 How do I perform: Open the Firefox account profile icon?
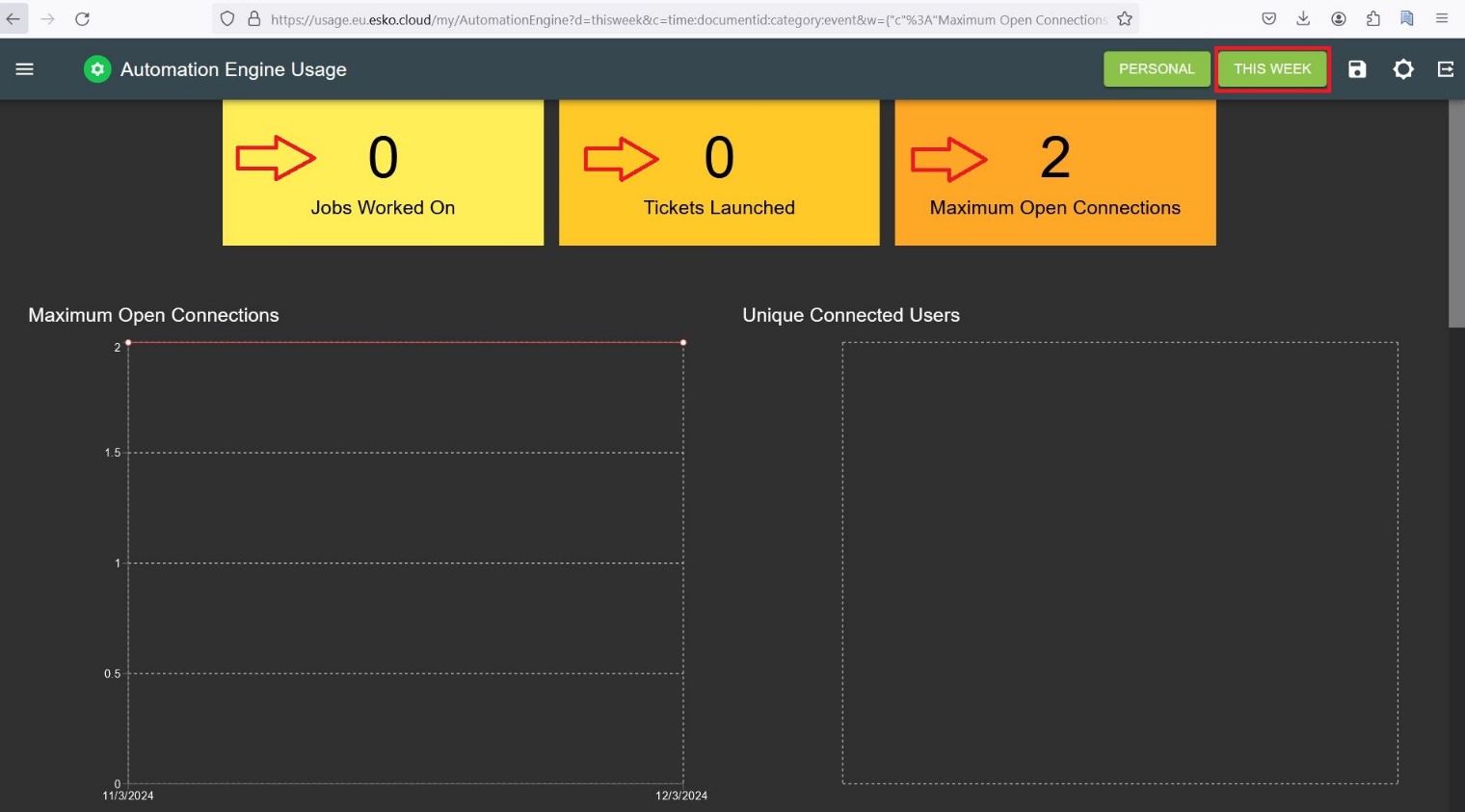point(1338,18)
